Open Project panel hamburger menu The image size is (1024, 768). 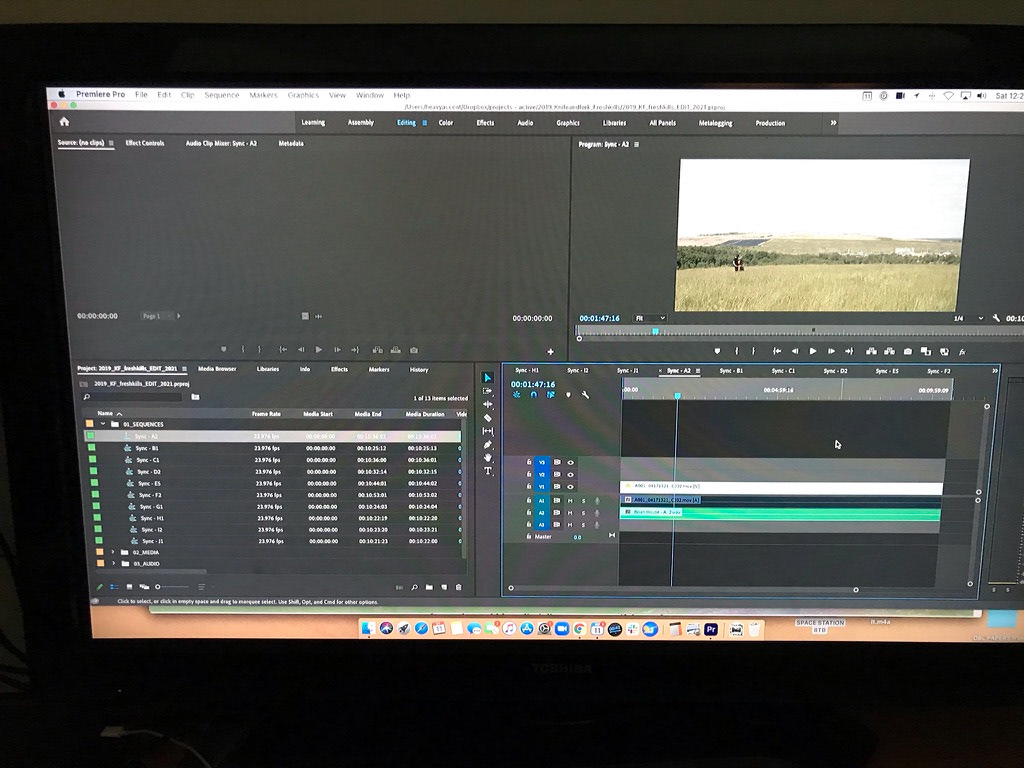(184, 368)
